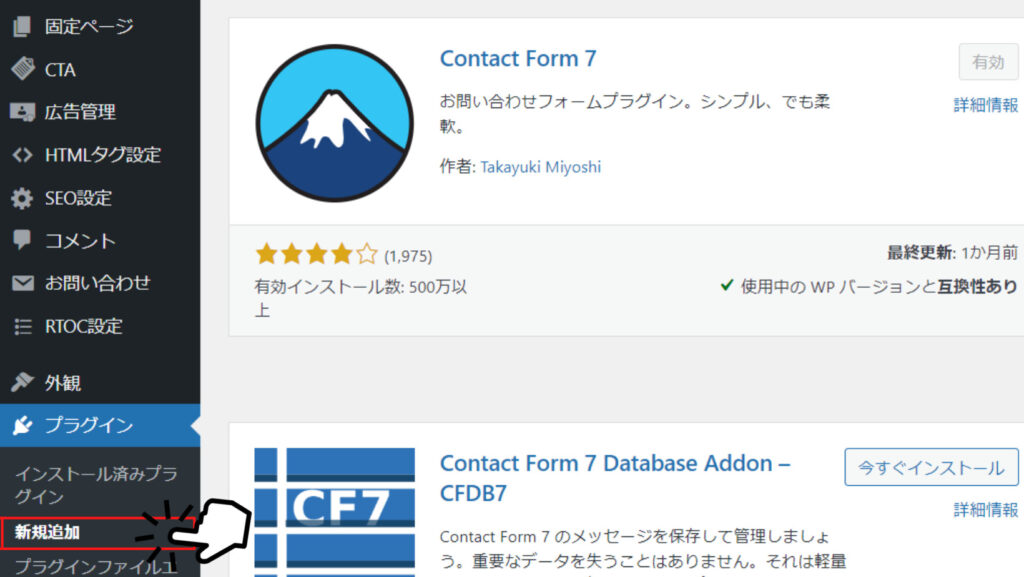This screenshot has width=1024, height=577.
Task: Open the CTA tag icon
Action: click(x=23, y=69)
